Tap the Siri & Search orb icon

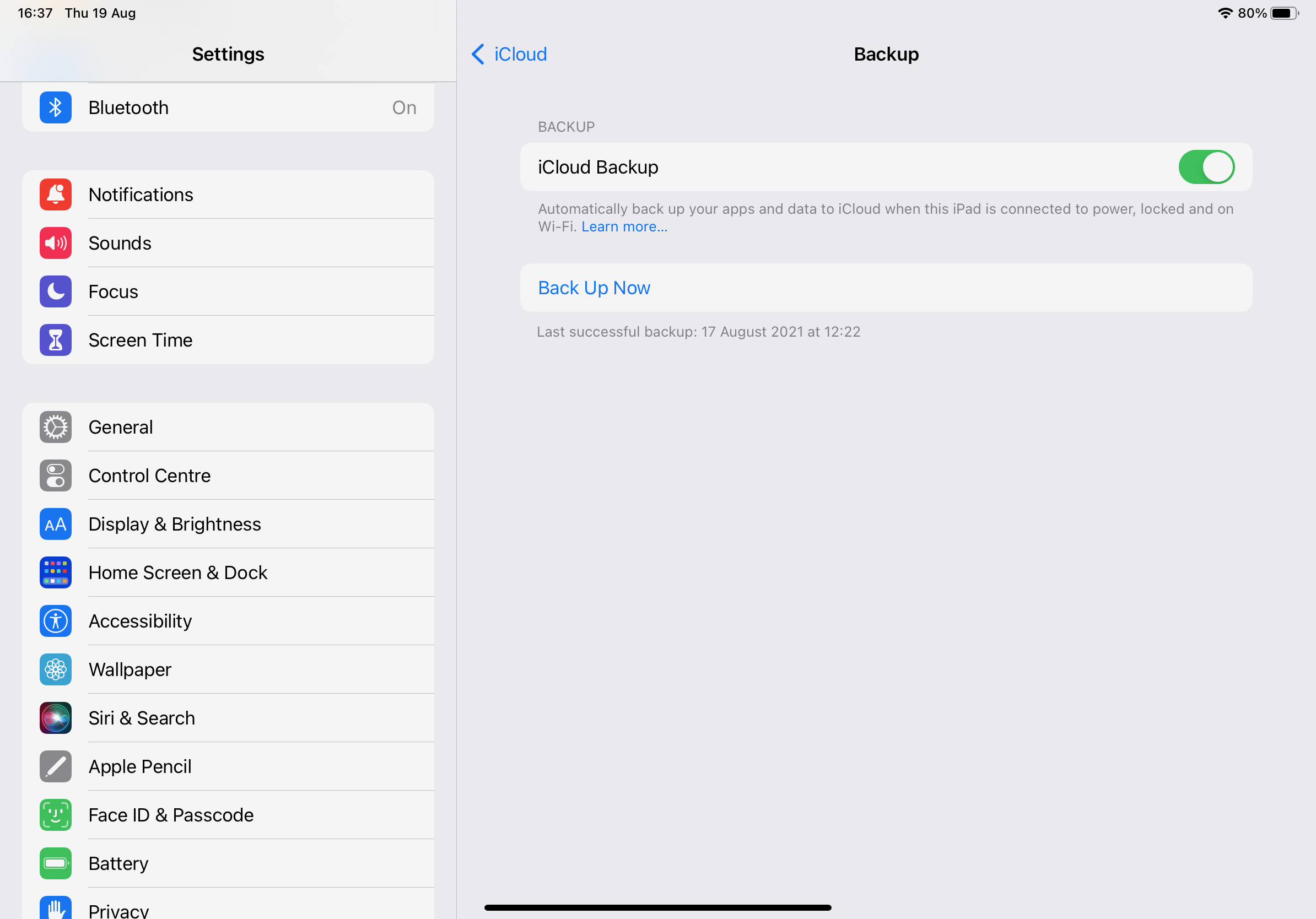coord(56,718)
